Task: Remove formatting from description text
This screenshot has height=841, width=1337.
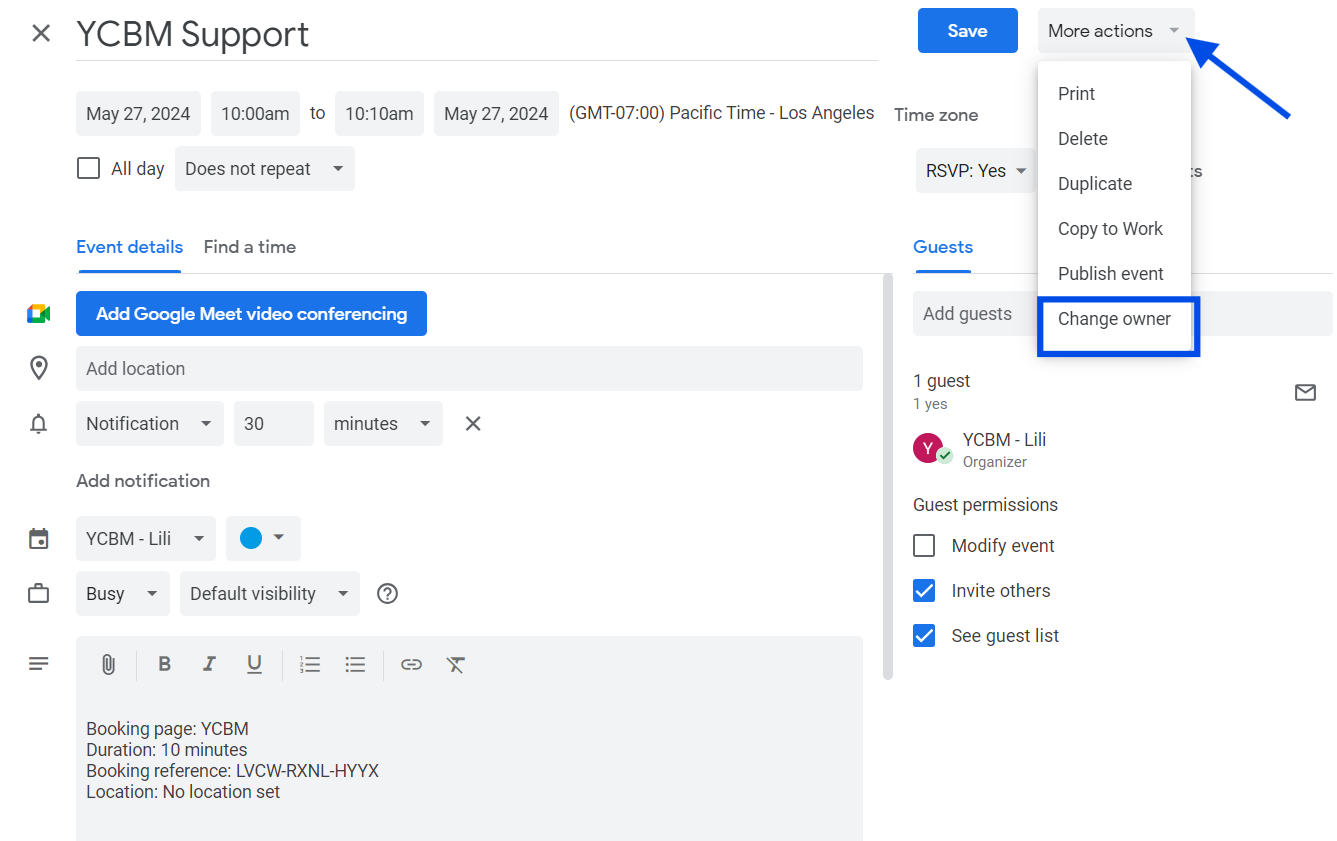Action: click(x=456, y=664)
